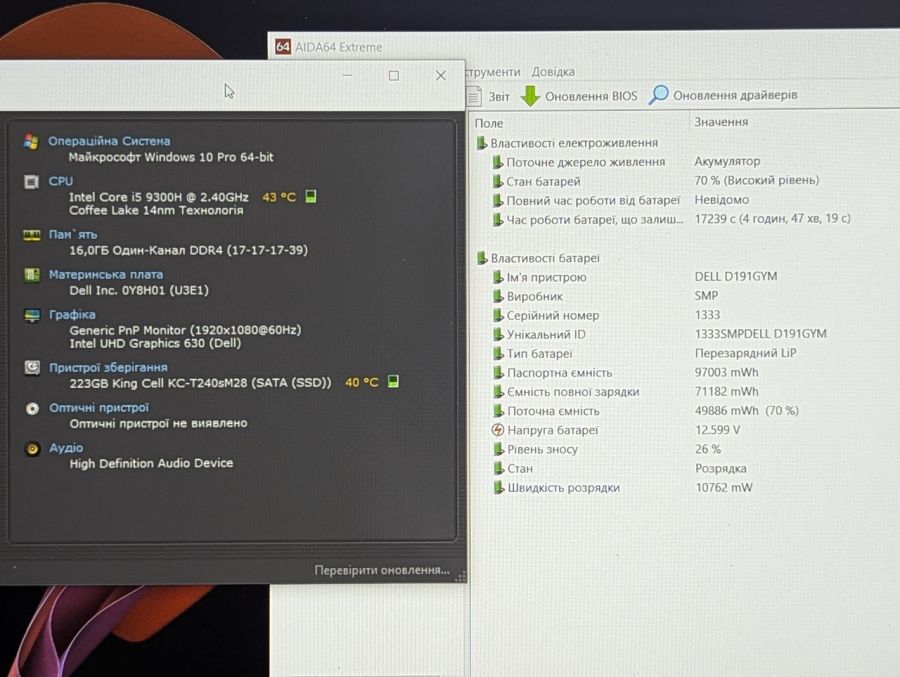Screen dimensions: 900x677
Task: Click the Швидкість розрядки row icon
Action: tap(498, 488)
